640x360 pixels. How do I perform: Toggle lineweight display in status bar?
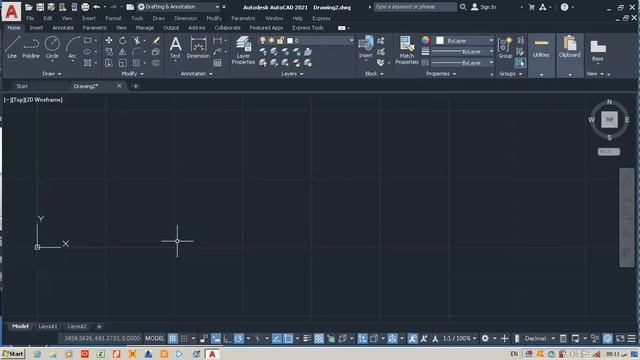coord(307,338)
